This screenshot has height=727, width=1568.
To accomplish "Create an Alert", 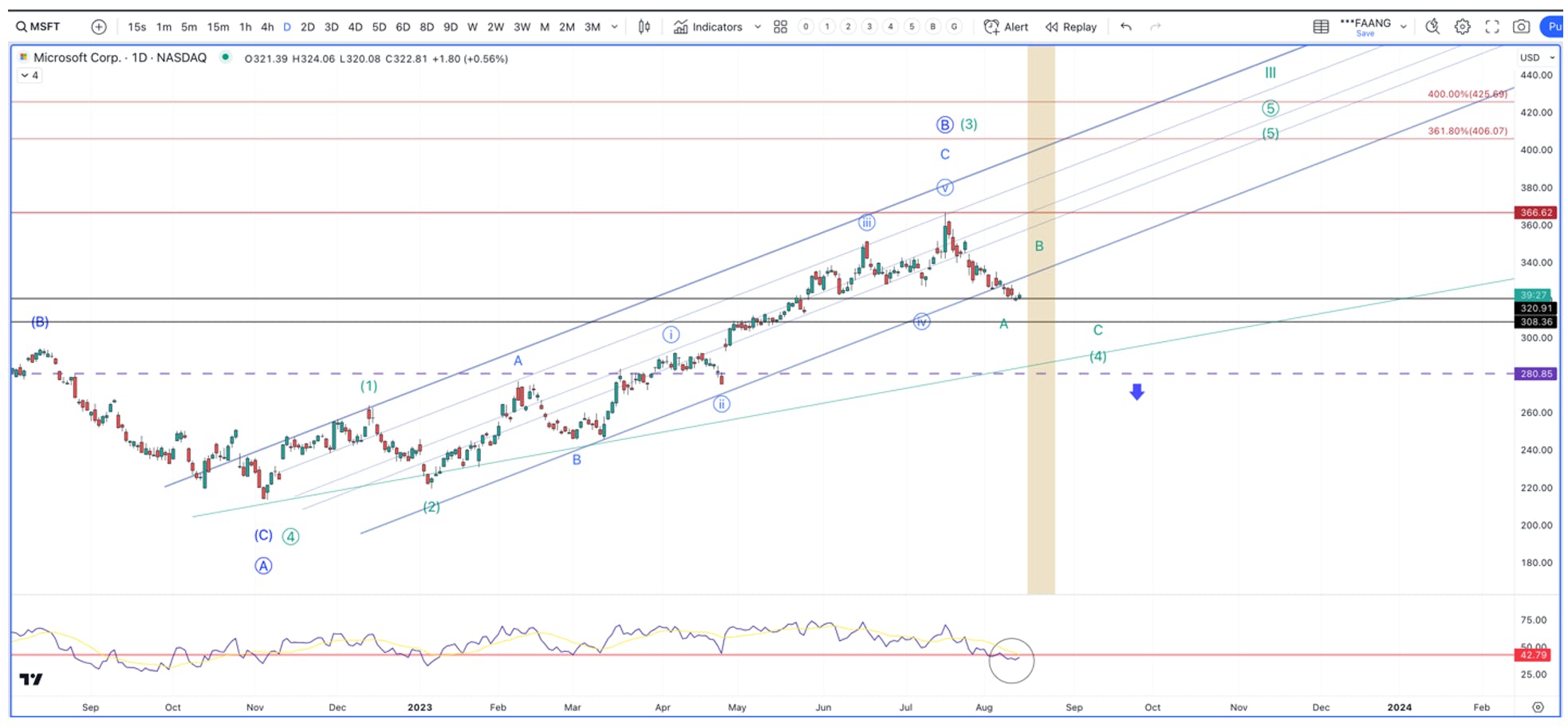I will [1006, 26].
